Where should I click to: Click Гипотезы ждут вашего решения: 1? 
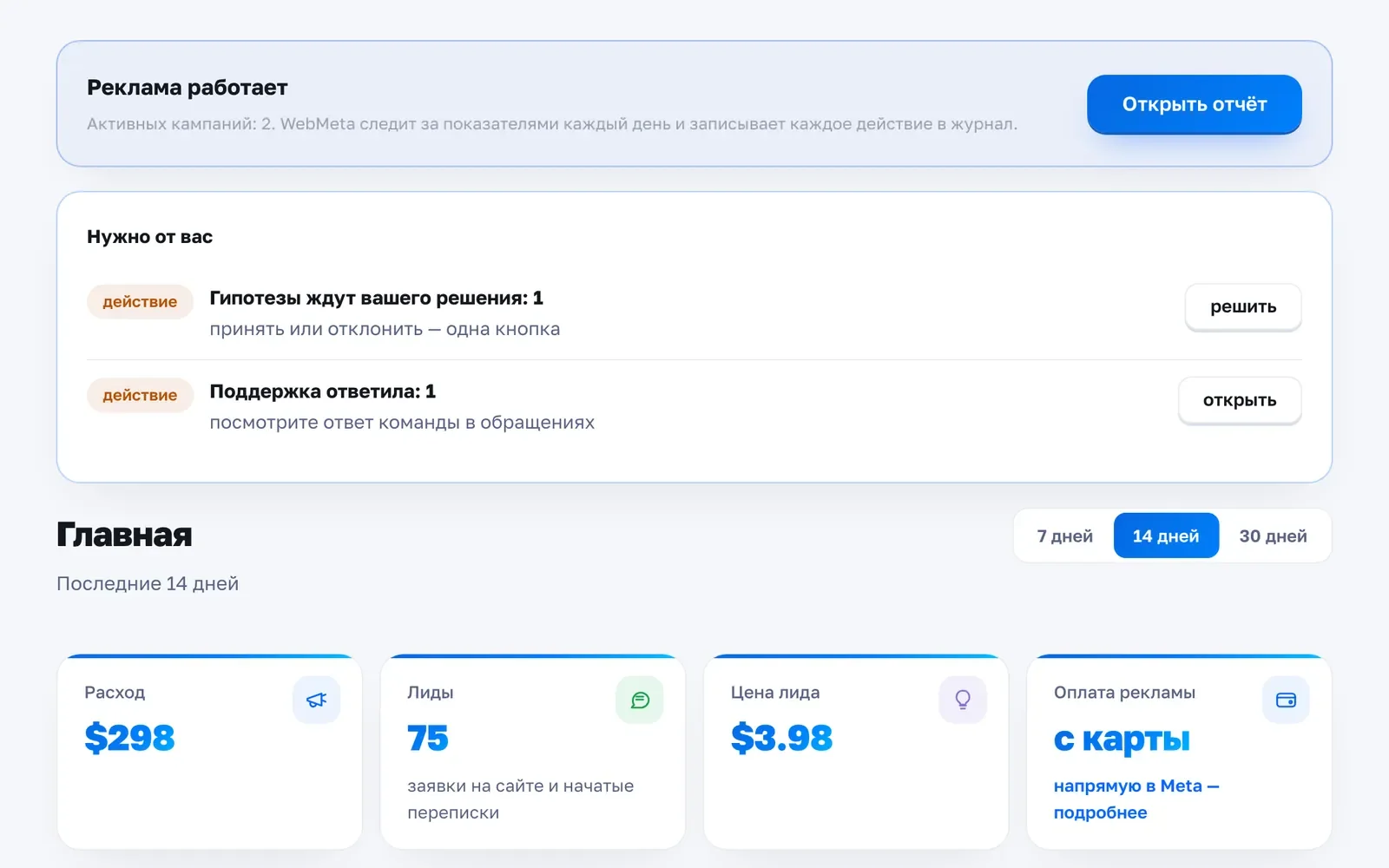[x=377, y=299]
